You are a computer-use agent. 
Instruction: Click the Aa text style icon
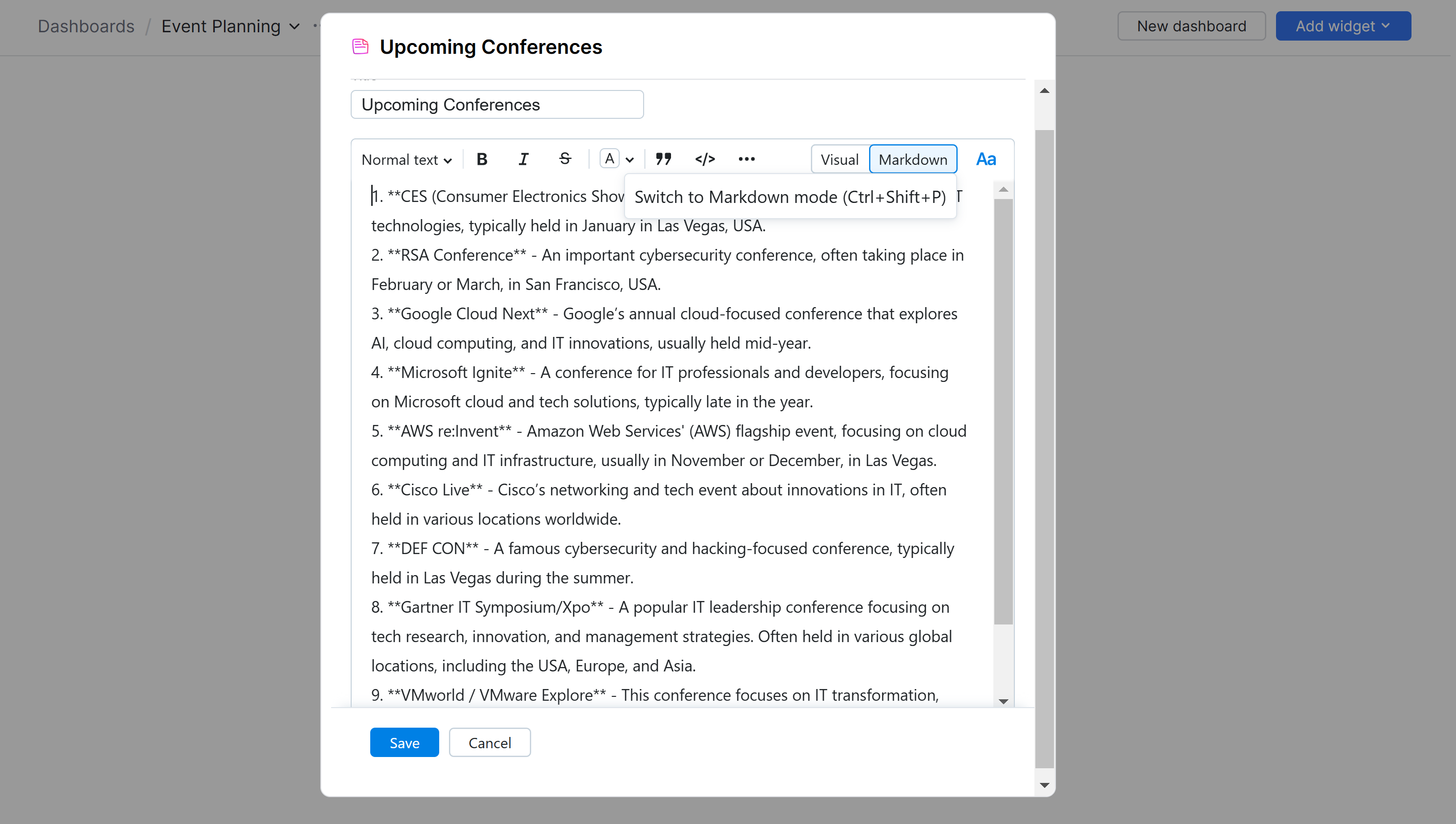[x=986, y=159]
